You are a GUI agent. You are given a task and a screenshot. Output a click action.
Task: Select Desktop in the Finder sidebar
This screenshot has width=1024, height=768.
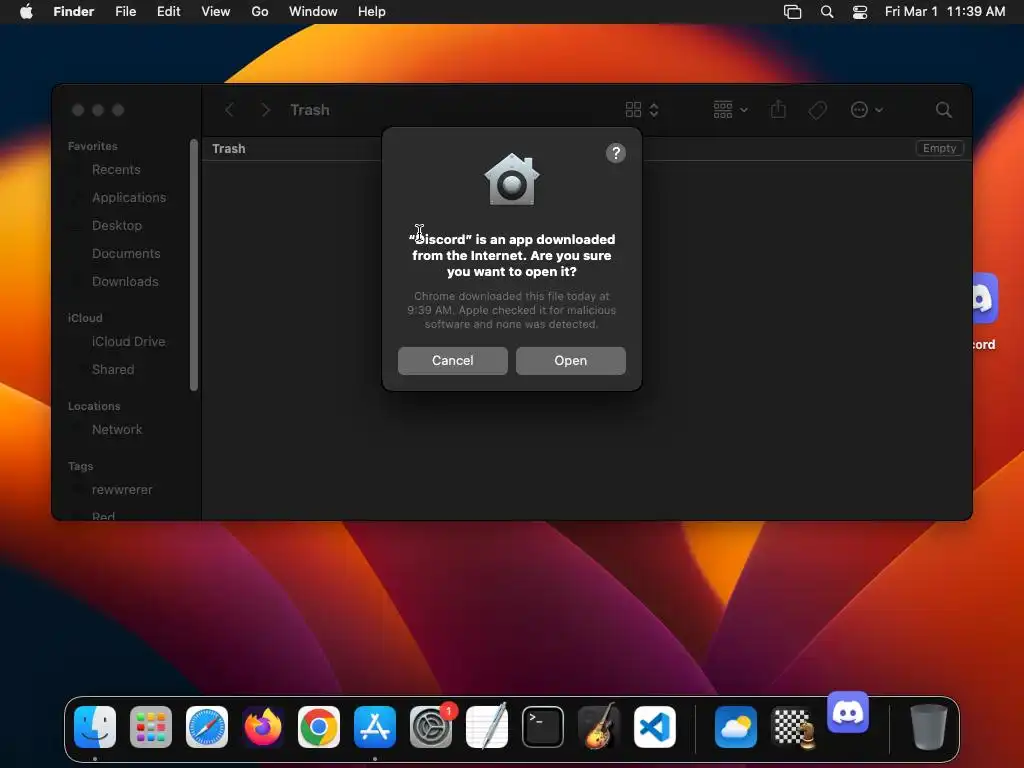click(x=117, y=226)
